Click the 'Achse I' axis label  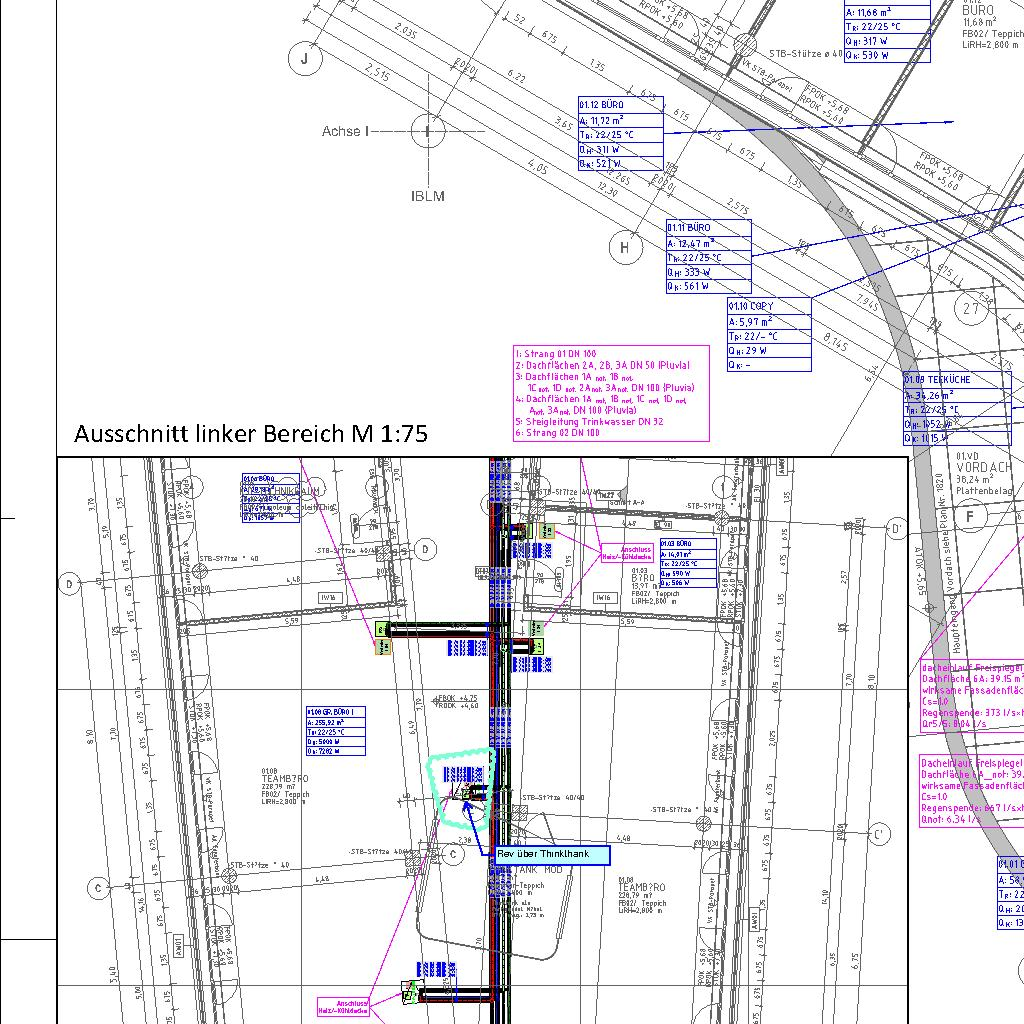click(x=345, y=131)
